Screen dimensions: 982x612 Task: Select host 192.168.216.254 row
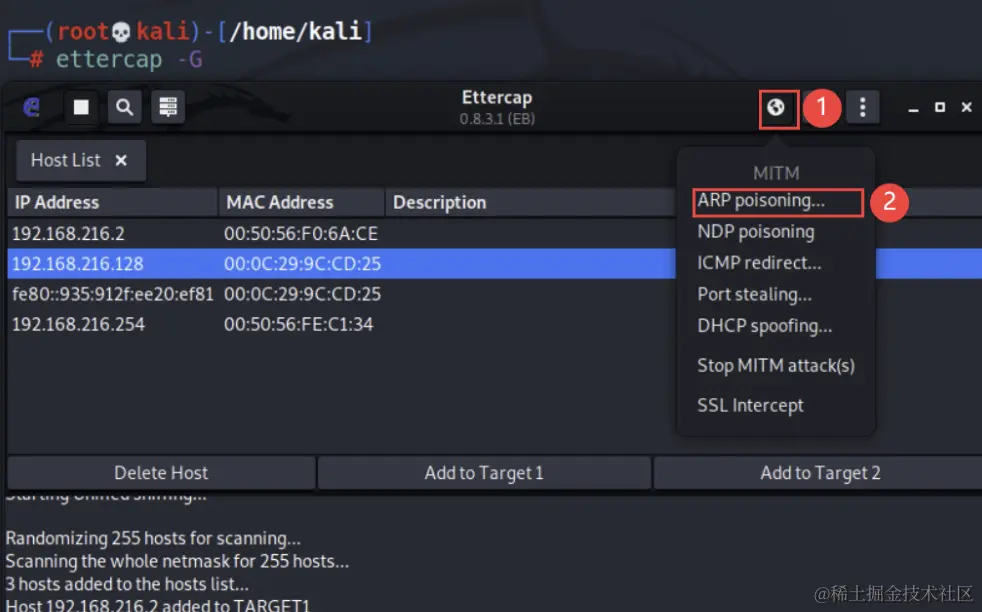[341, 324]
